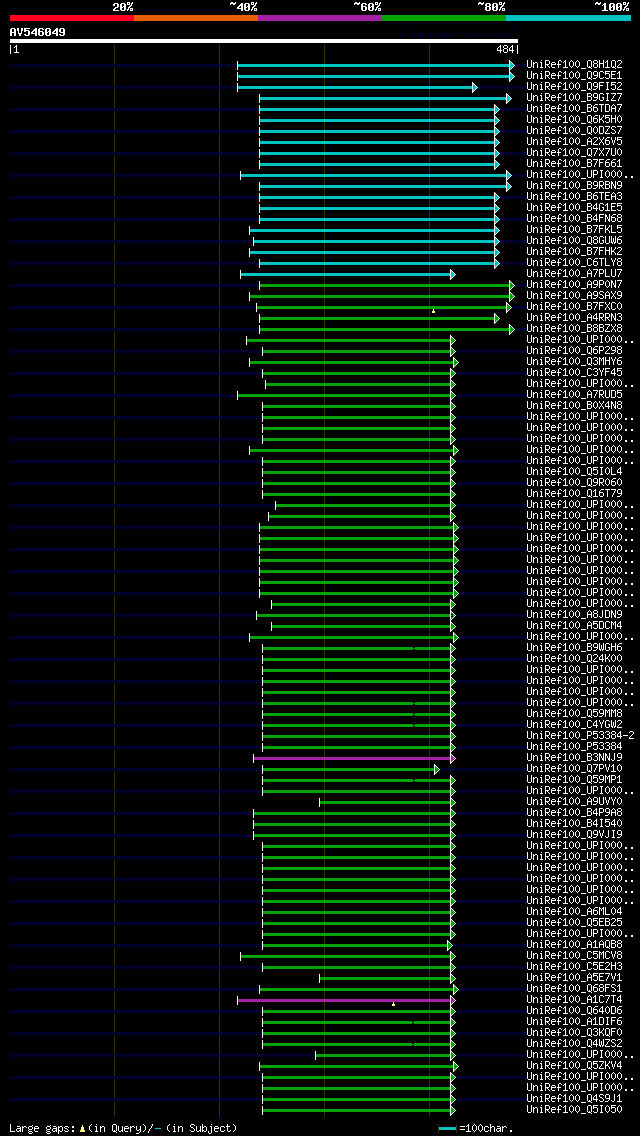Click the white query sequence bar
Screen dimensions: 640x1136
264,41
